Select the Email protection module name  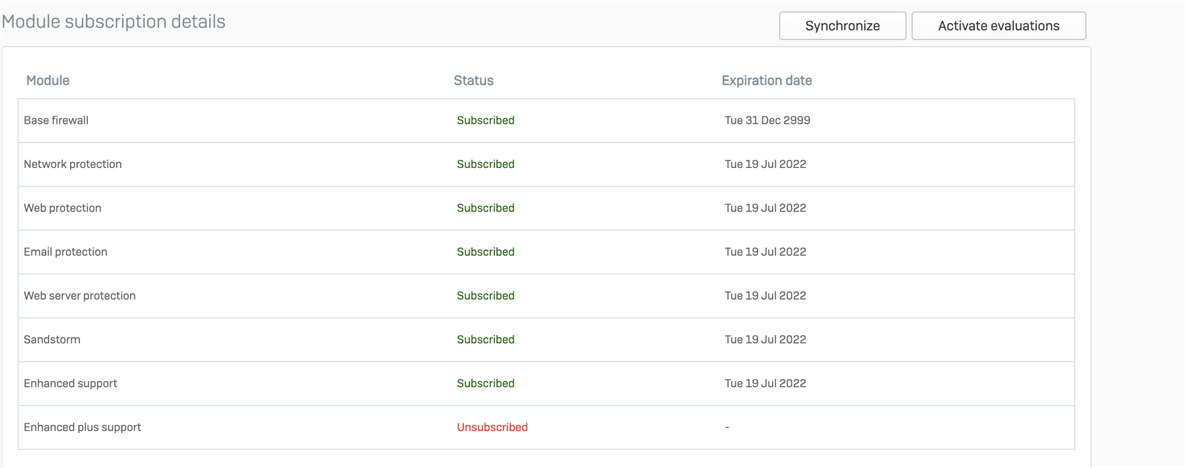click(x=66, y=252)
